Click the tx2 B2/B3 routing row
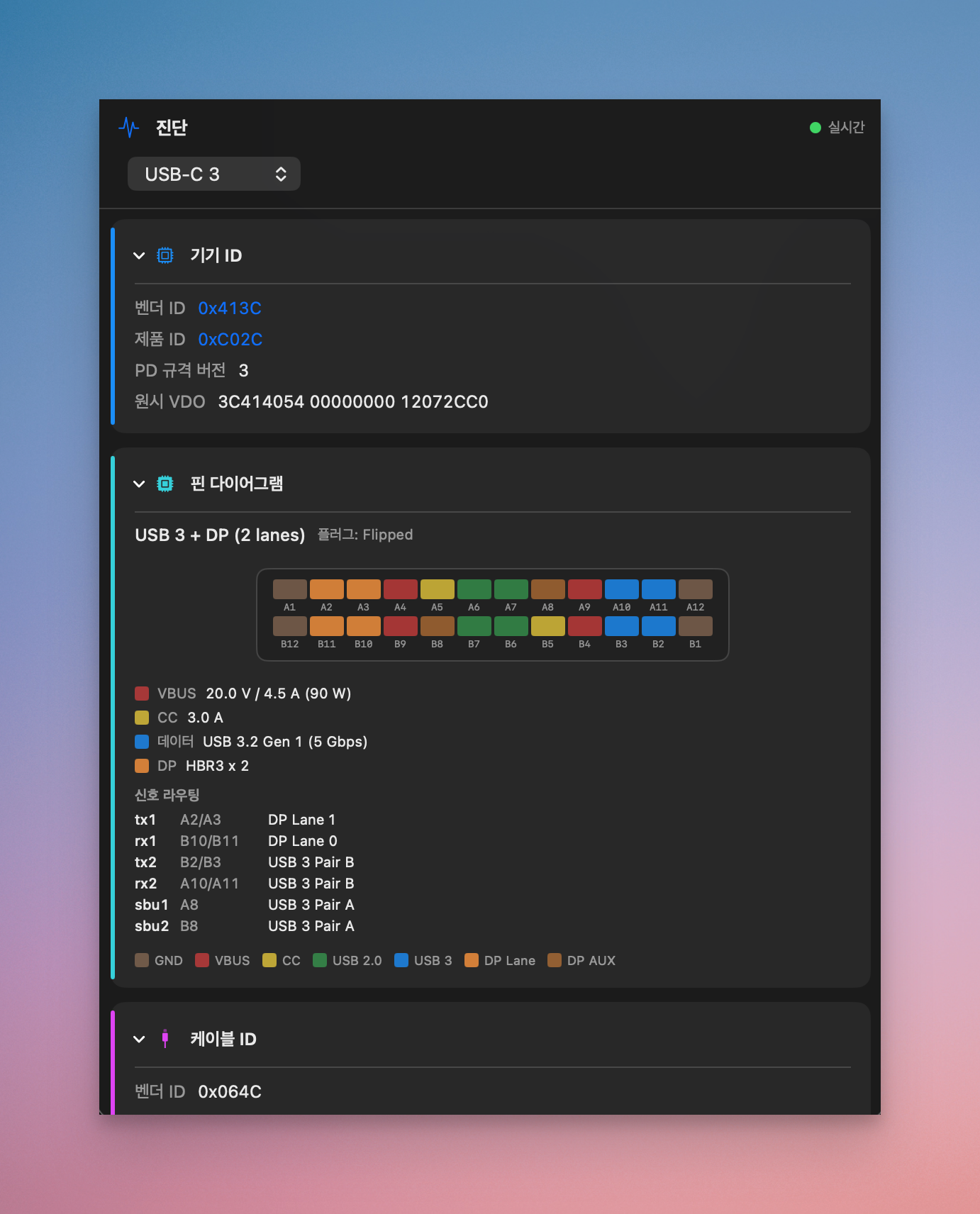The width and height of the screenshot is (980, 1214). [245, 862]
